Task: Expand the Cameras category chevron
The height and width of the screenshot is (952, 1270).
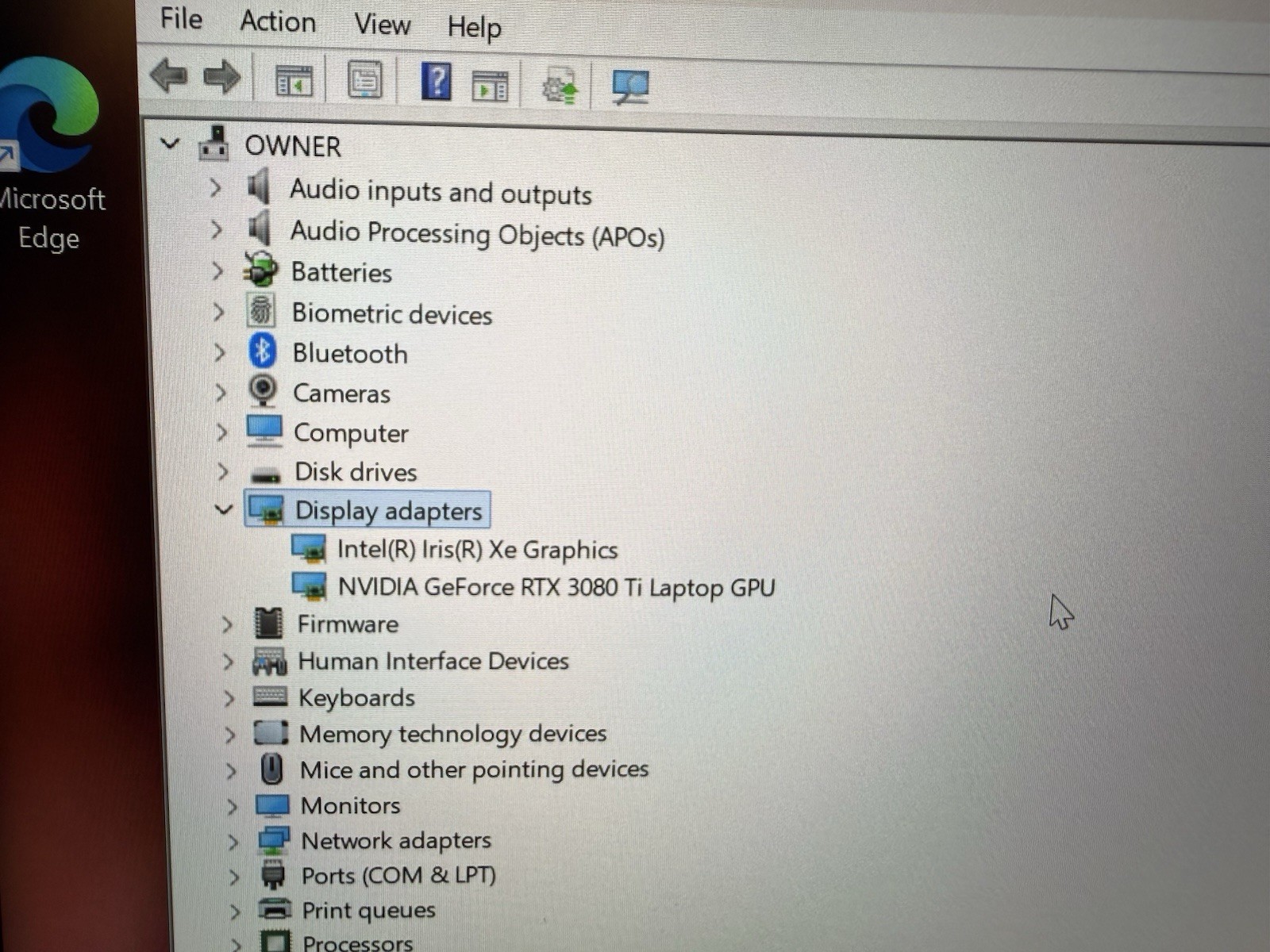Action: tap(221, 392)
